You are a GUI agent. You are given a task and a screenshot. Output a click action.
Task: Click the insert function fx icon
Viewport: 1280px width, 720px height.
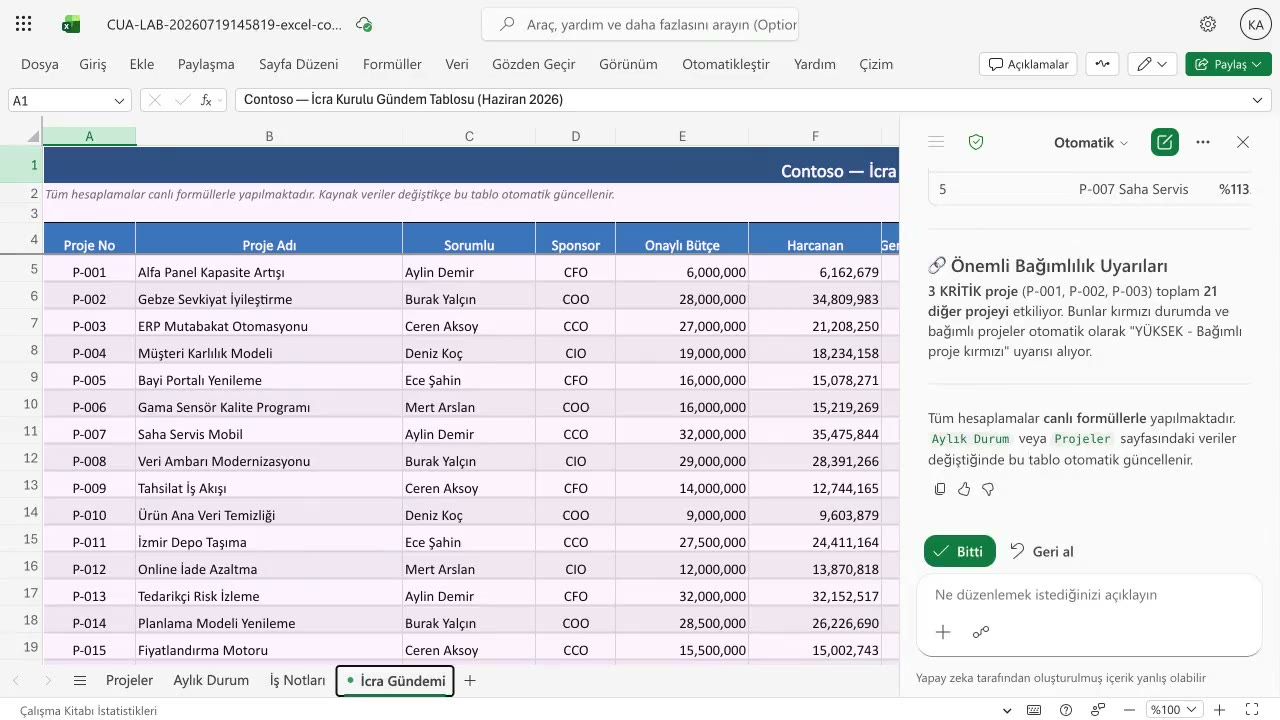pos(206,100)
